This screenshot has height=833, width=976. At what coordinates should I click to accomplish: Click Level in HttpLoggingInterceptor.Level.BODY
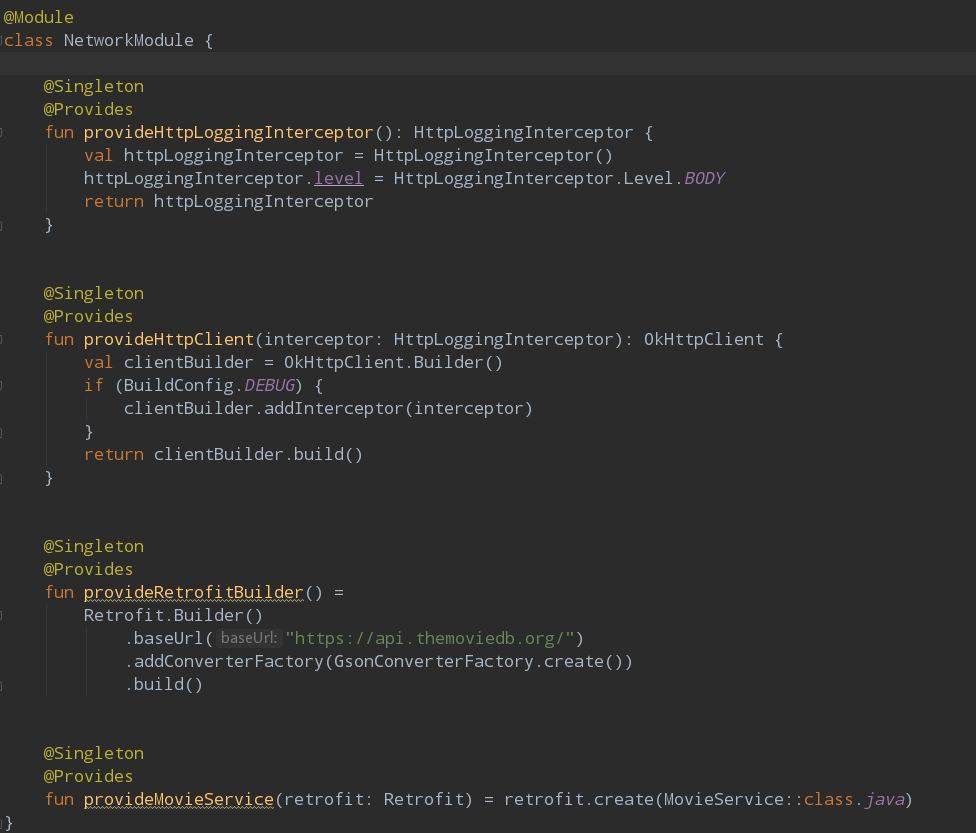pos(648,179)
